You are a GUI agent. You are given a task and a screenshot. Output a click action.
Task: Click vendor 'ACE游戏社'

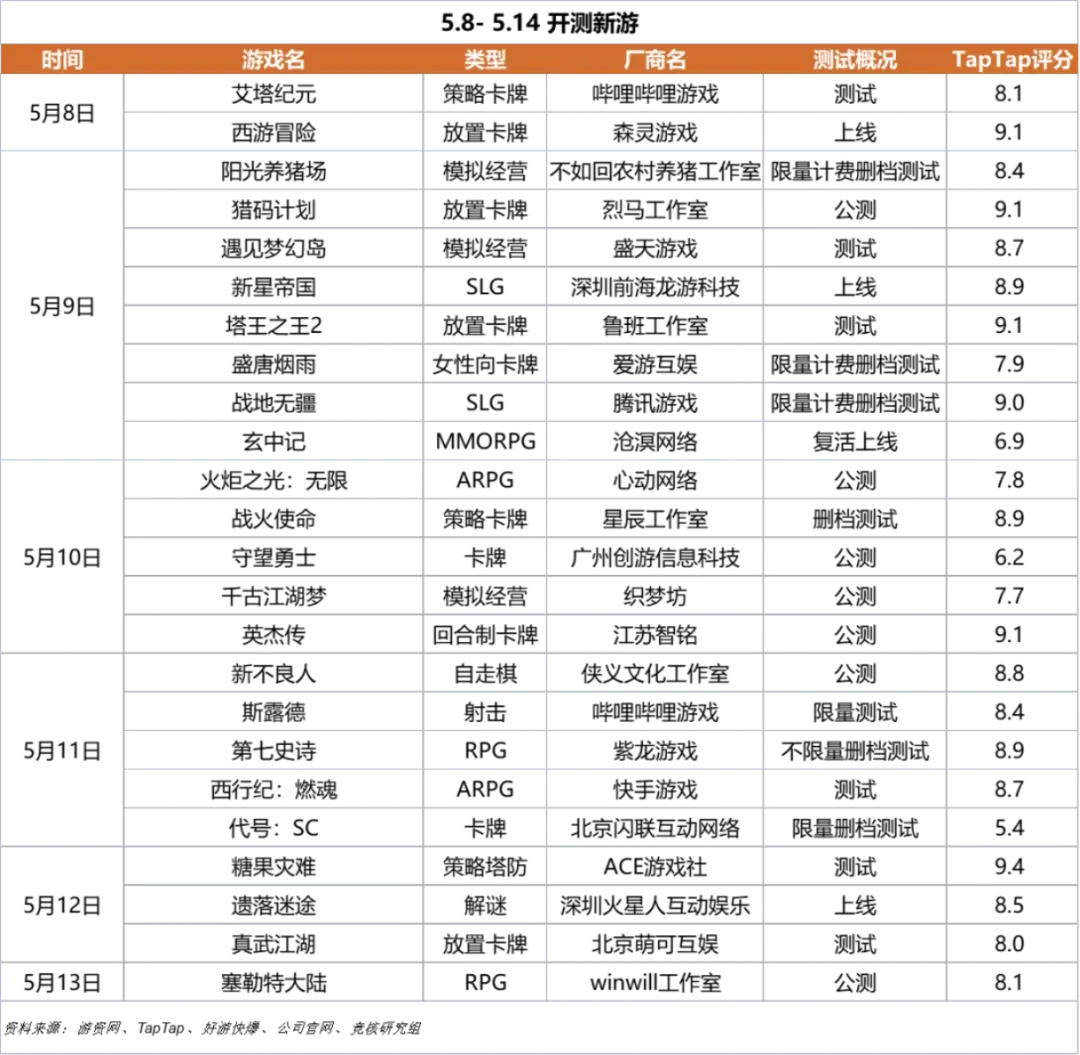(655, 866)
